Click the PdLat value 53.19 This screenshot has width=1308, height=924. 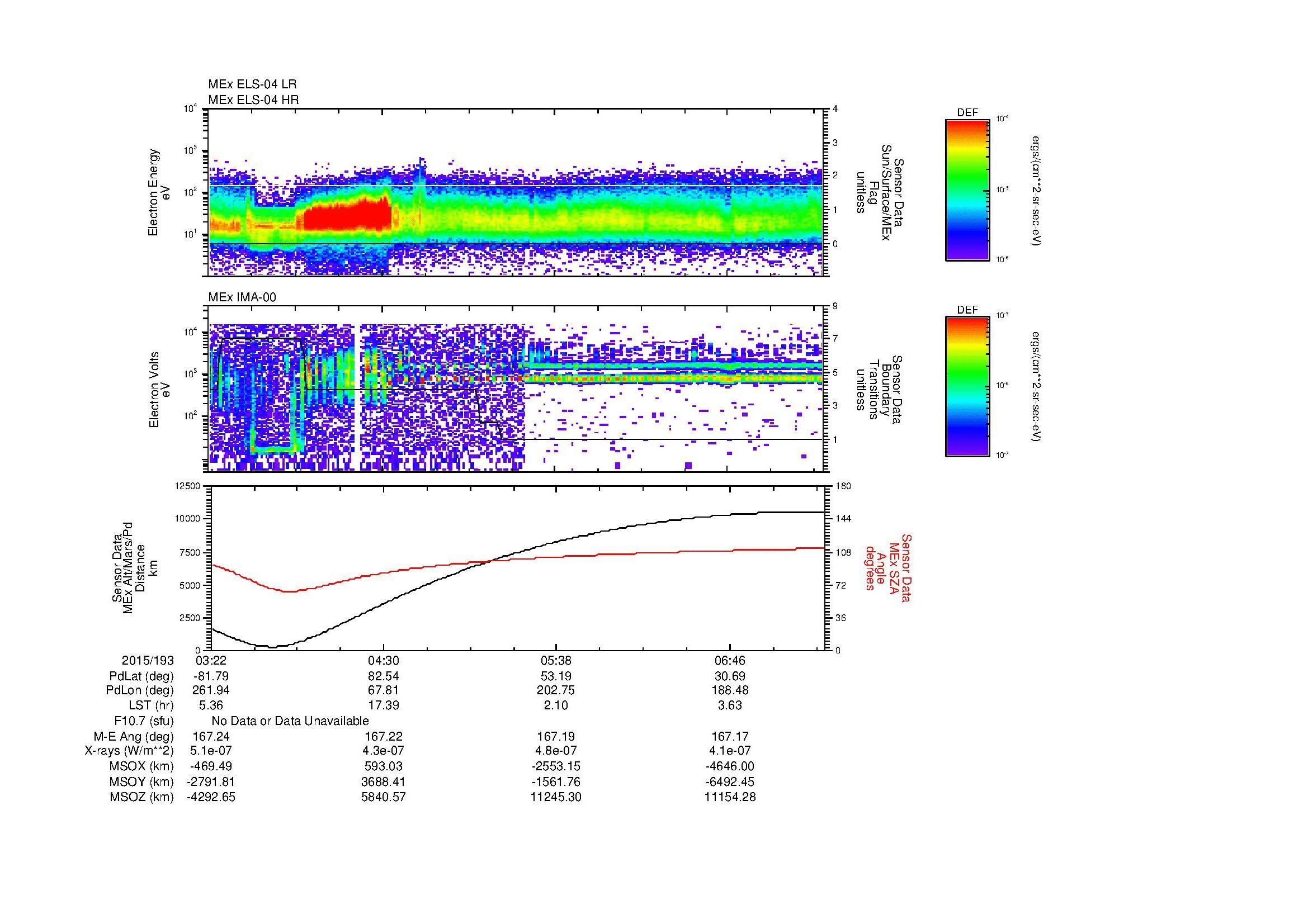pyautogui.click(x=556, y=676)
